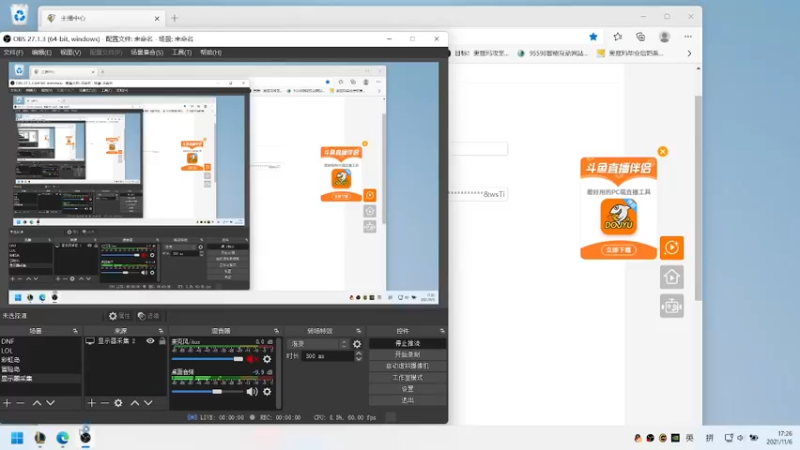The image size is (800, 450).
Task: Open Edge profile avatar icon
Action: coord(664,37)
